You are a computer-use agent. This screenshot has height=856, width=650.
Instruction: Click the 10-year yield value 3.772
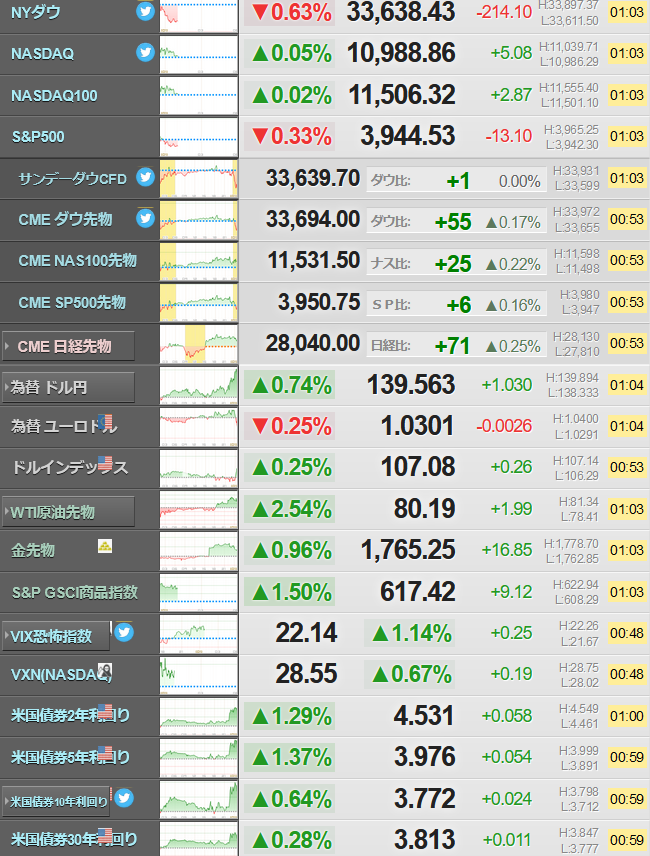pos(424,799)
